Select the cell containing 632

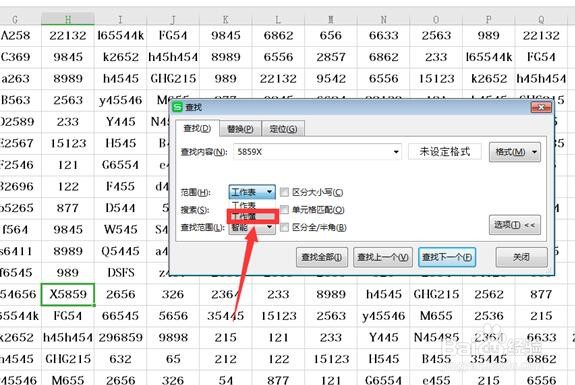pyautogui.click(x=120, y=359)
